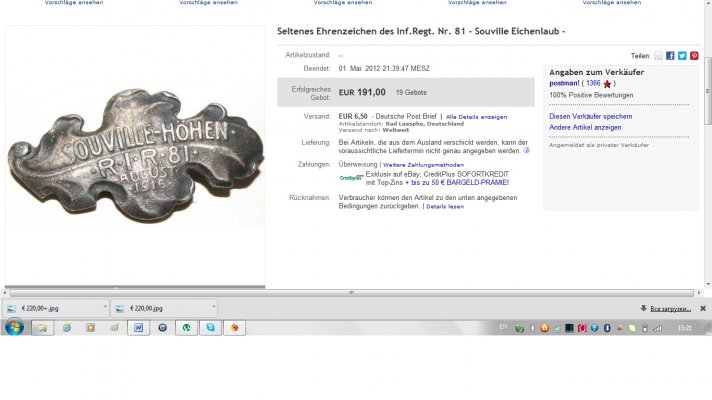The image size is (712, 400).
Task: Switch to Microsoft Word in the taskbar
Action: click(138, 328)
